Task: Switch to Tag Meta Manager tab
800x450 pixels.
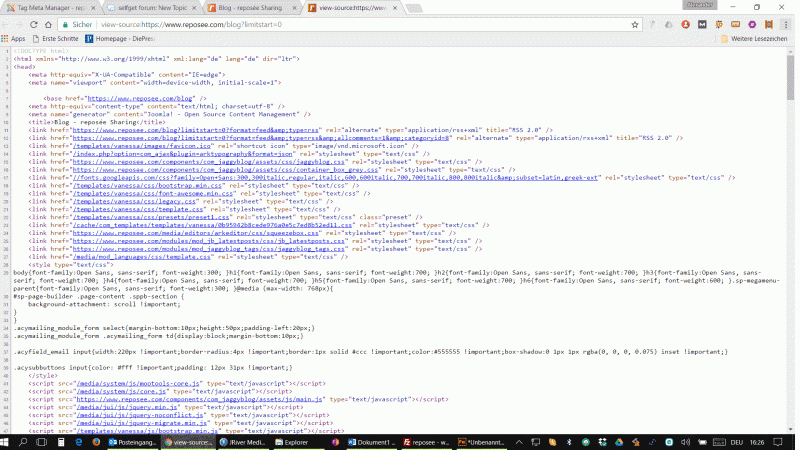Action: pyautogui.click(x=48, y=7)
